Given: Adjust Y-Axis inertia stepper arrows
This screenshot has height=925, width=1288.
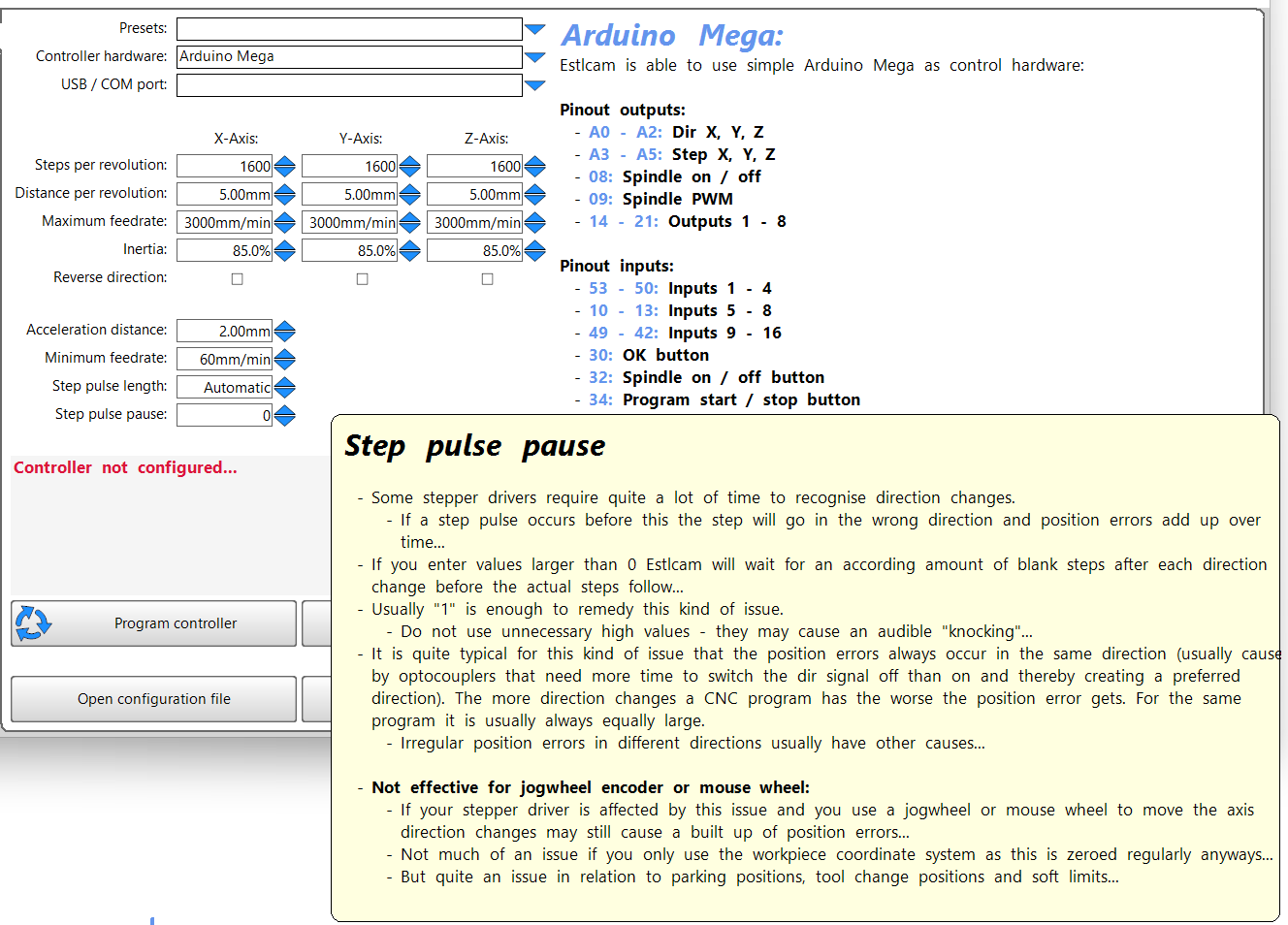Looking at the screenshot, I should coord(409,251).
